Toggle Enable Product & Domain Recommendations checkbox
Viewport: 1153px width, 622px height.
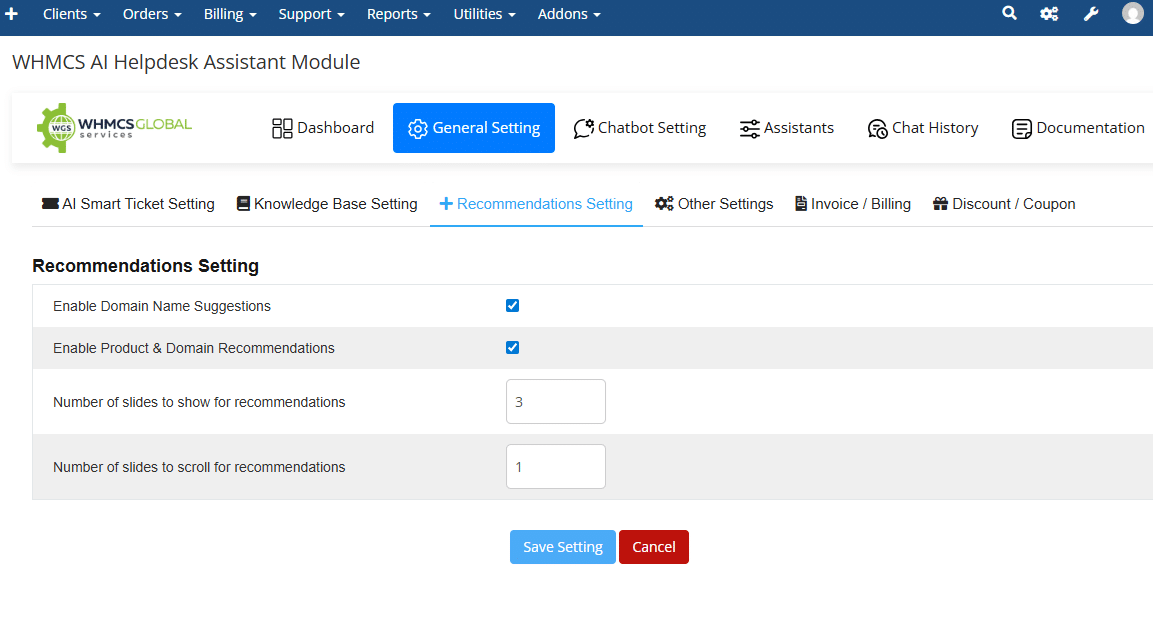click(x=513, y=348)
